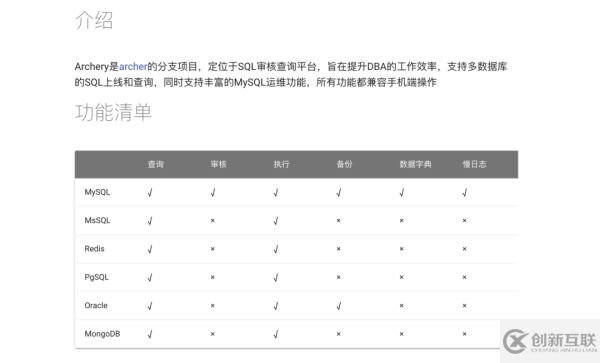Click MsSQL cross under 数据字典
600x363 pixels.
[x=401, y=221]
